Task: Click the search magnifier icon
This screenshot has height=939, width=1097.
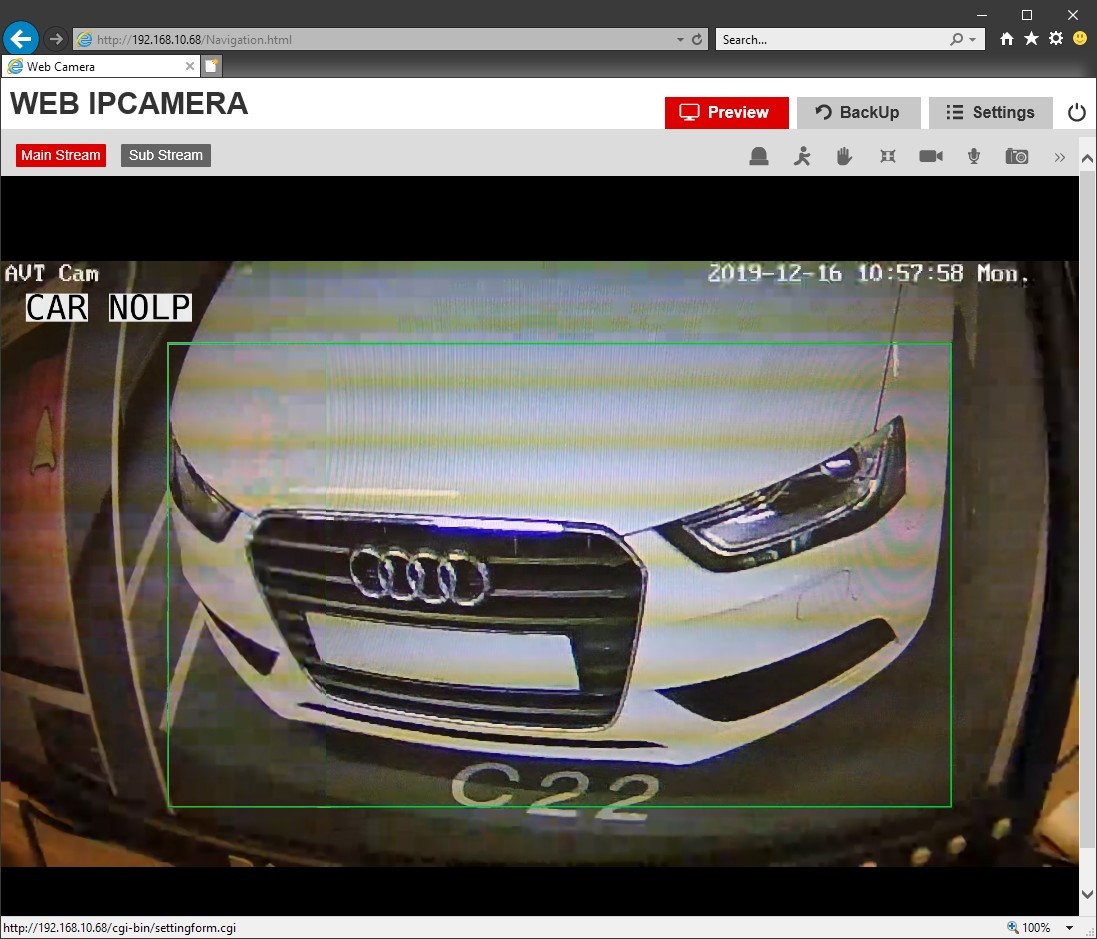Action: (956, 40)
